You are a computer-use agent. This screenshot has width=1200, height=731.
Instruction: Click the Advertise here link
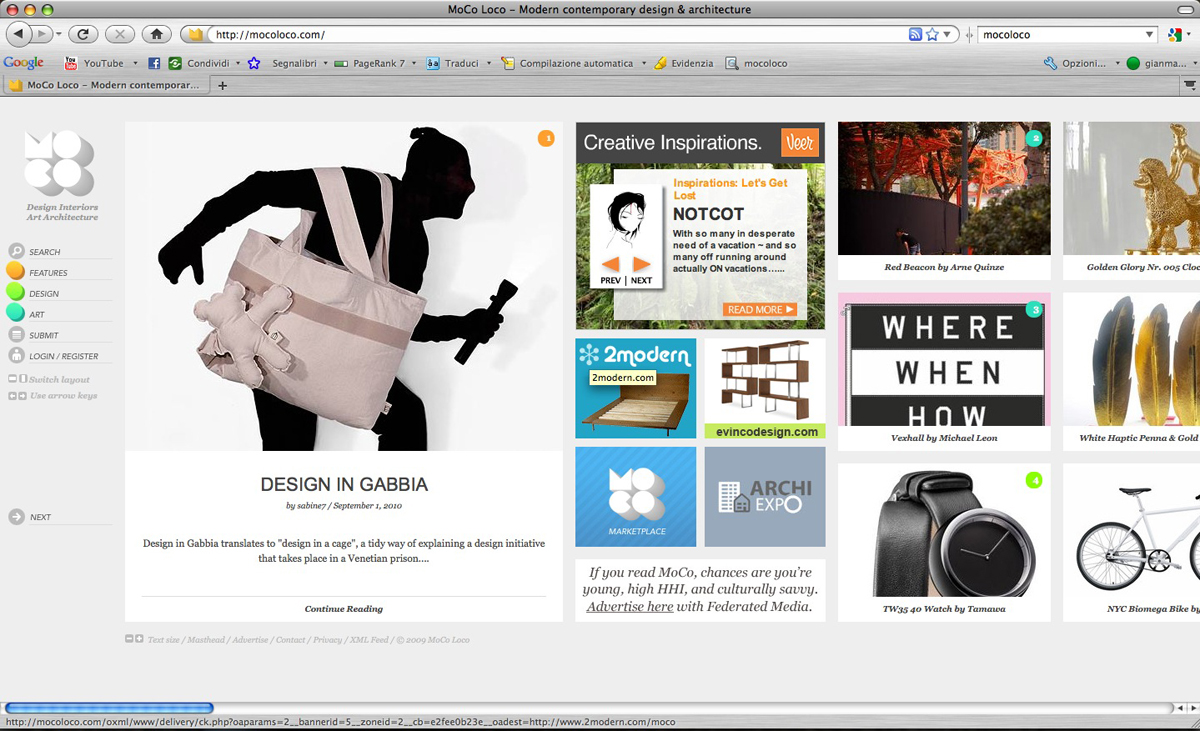[630, 606]
